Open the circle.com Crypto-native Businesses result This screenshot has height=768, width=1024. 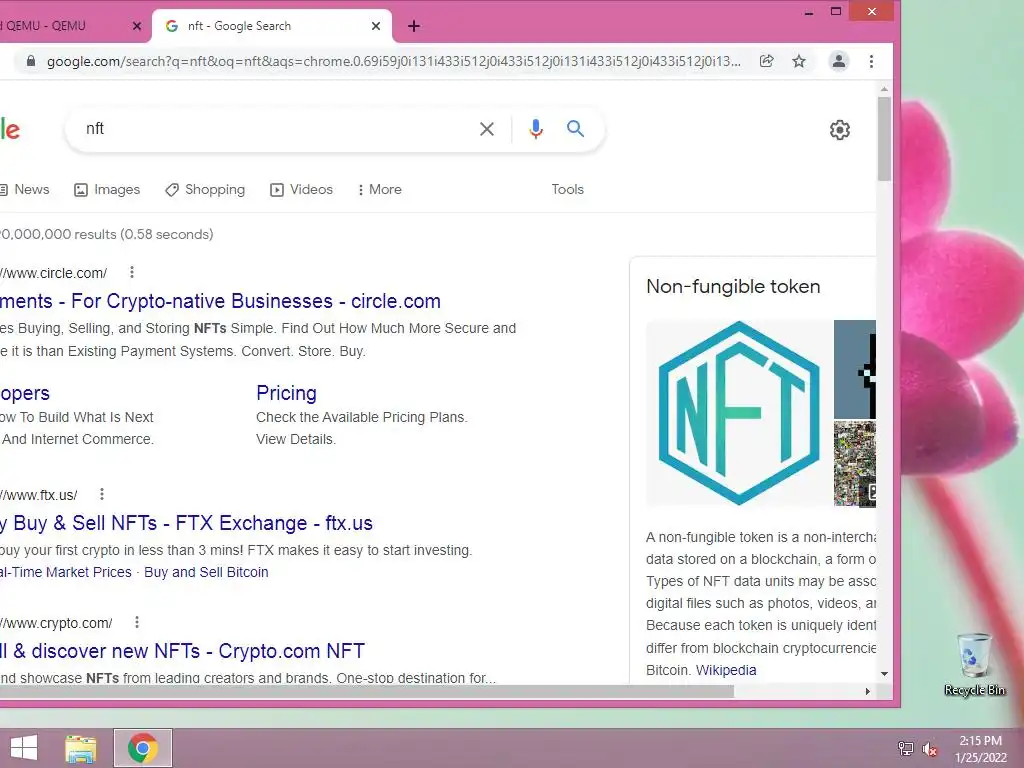pos(220,301)
